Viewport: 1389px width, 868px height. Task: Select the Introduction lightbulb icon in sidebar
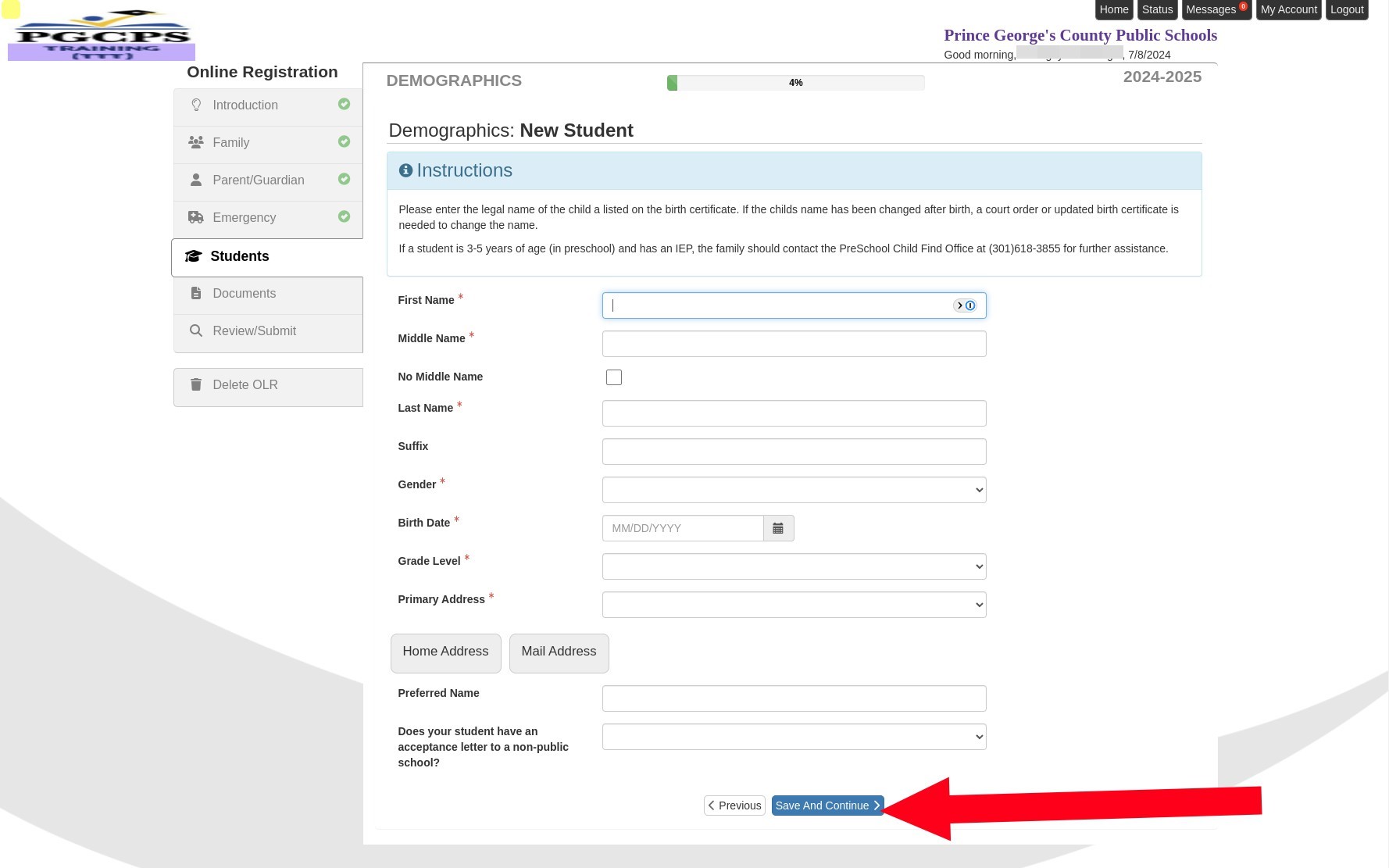point(196,105)
